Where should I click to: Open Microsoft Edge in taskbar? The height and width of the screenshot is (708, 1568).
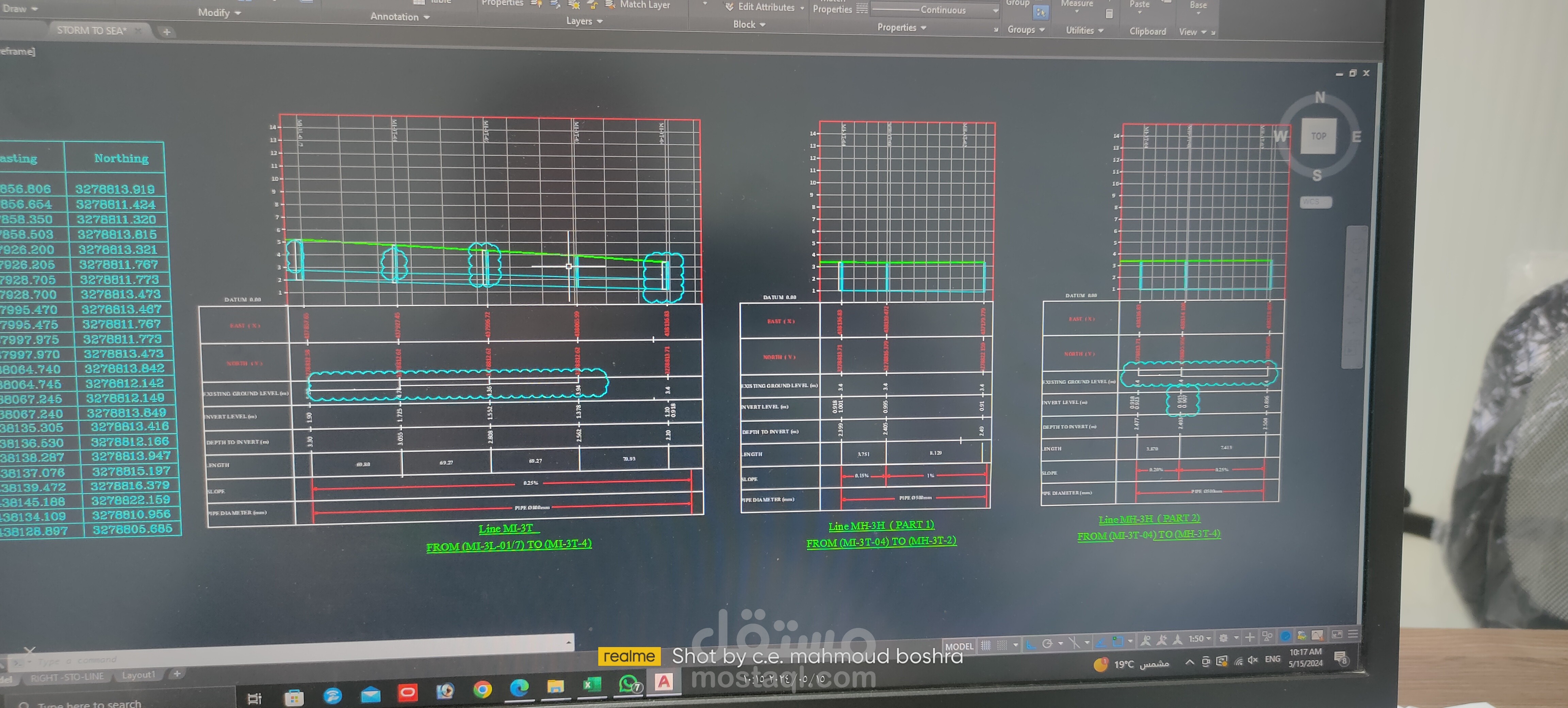(519, 688)
